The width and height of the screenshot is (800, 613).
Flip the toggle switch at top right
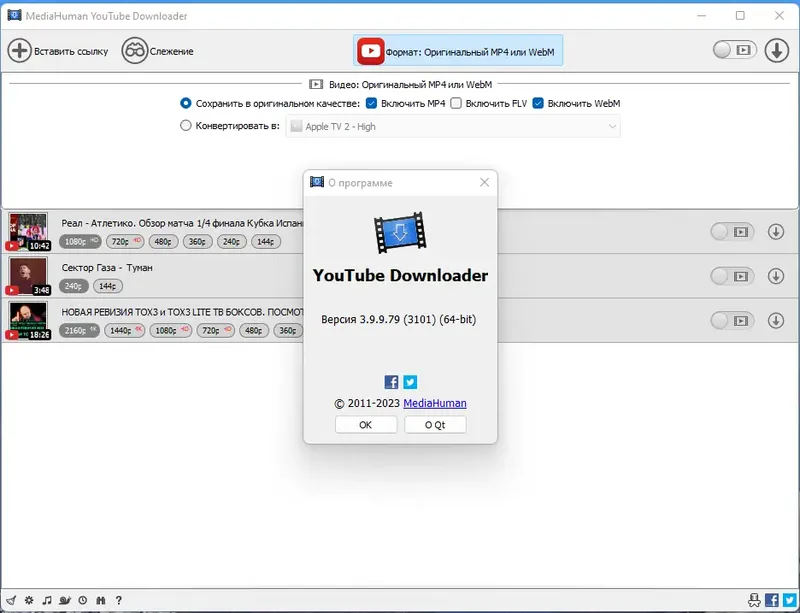[x=733, y=48]
